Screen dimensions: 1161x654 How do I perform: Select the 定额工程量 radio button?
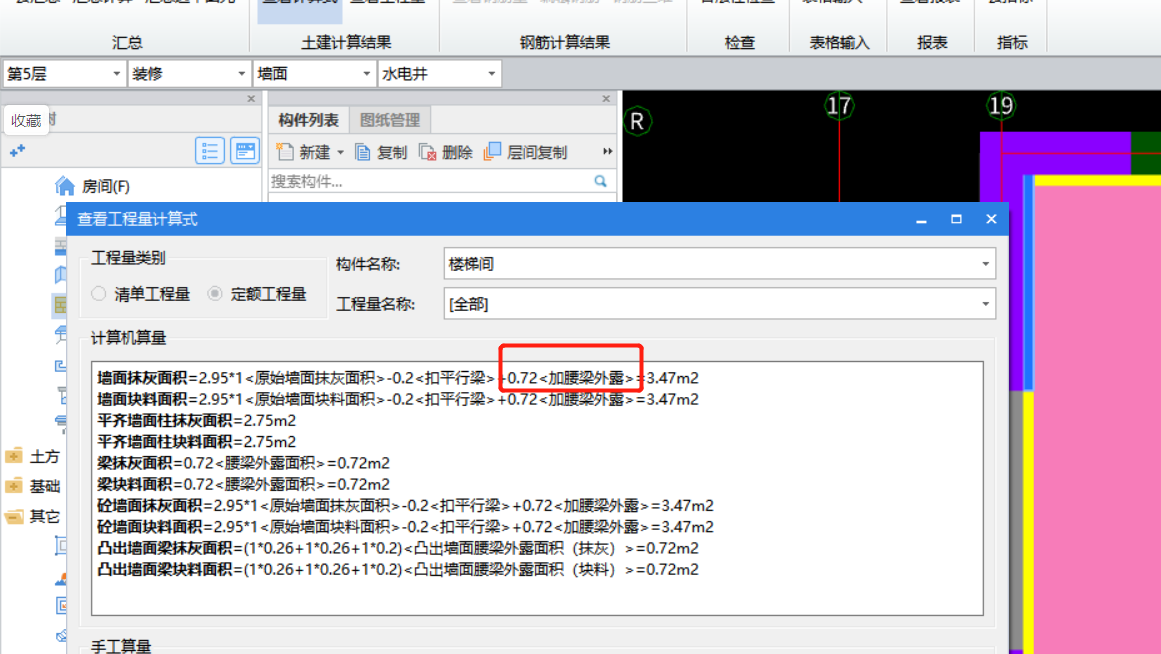(x=215, y=294)
